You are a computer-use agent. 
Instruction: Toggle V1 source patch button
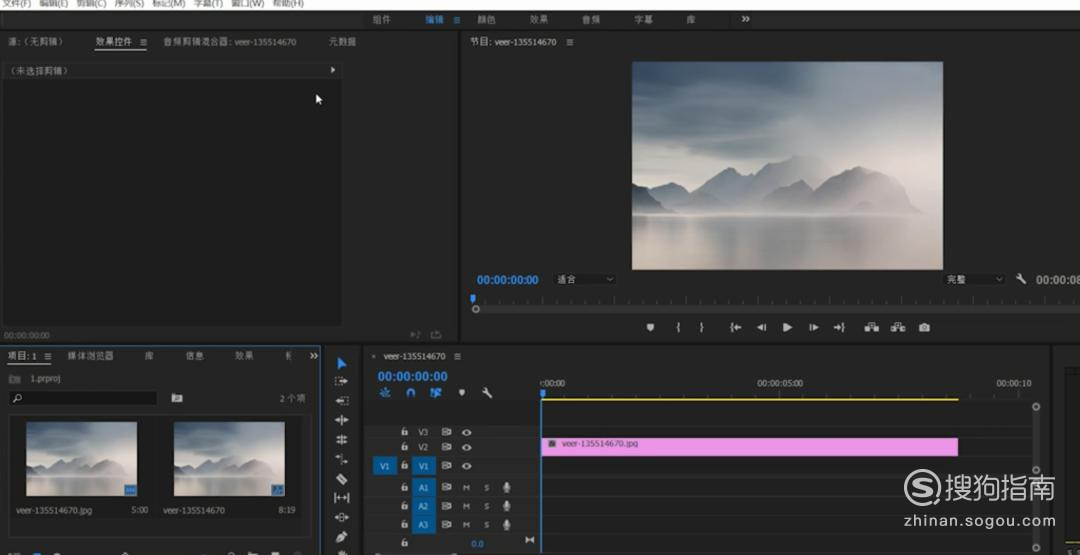click(384, 466)
